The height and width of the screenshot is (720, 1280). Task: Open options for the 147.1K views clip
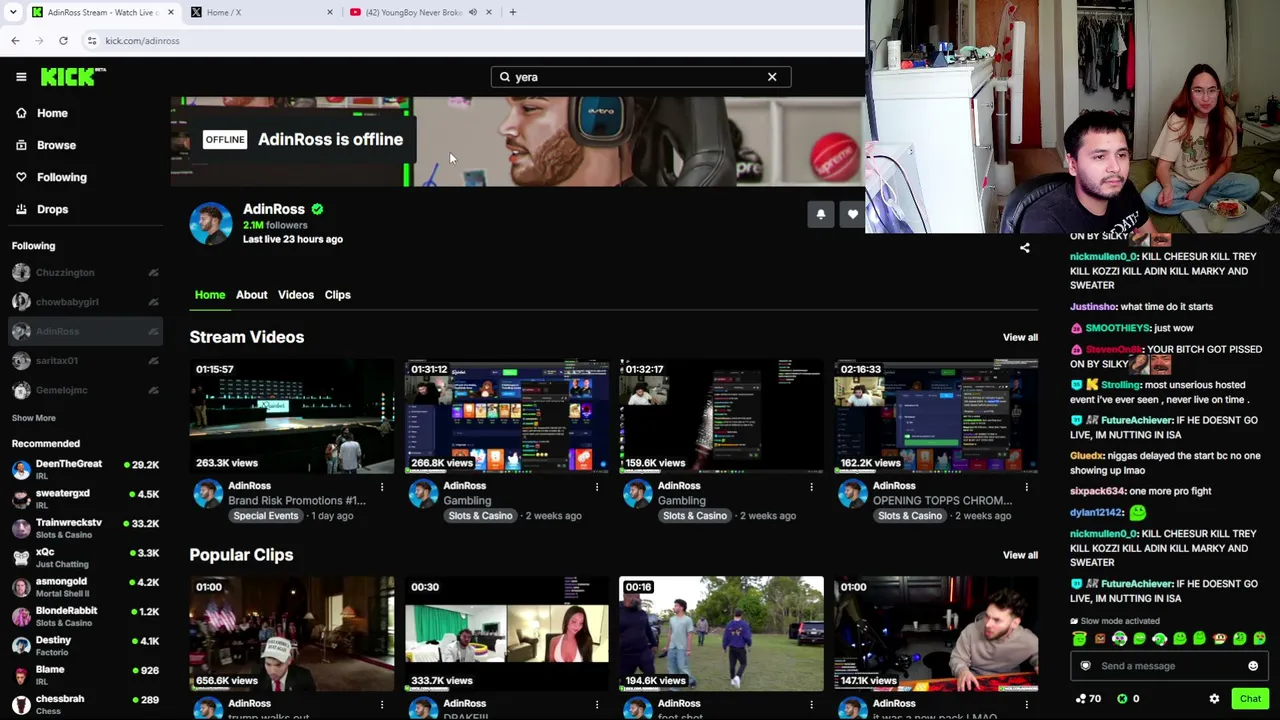click(x=1026, y=705)
